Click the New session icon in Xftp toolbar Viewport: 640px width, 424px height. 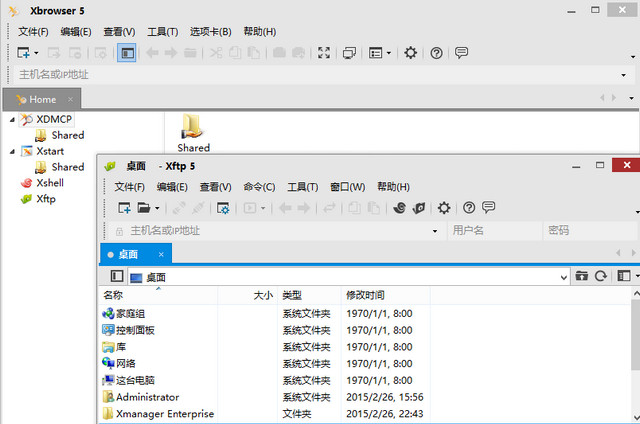(x=124, y=208)
